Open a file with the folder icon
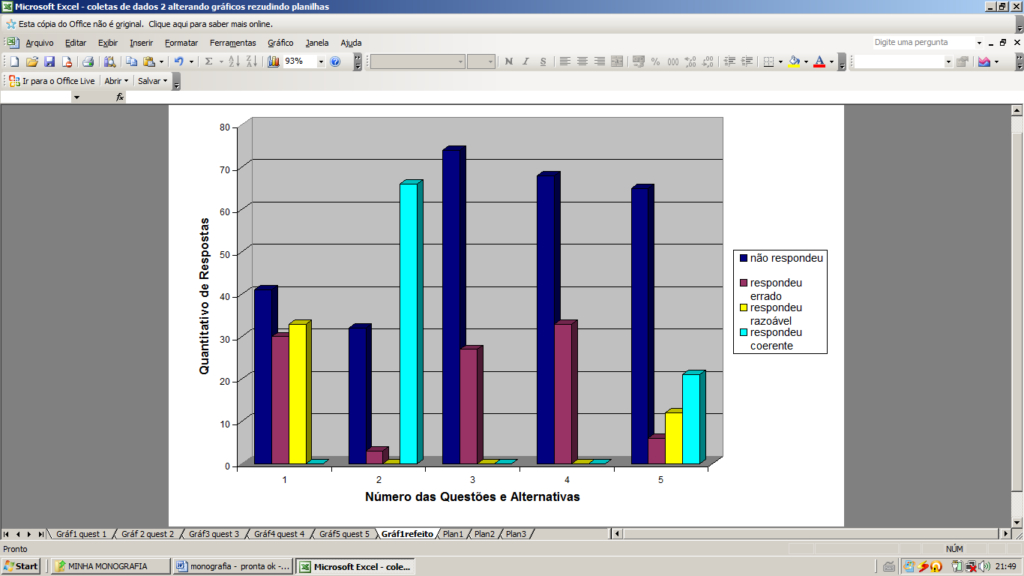The width and height of the screenshot is (1024, 576). (32, 62)
